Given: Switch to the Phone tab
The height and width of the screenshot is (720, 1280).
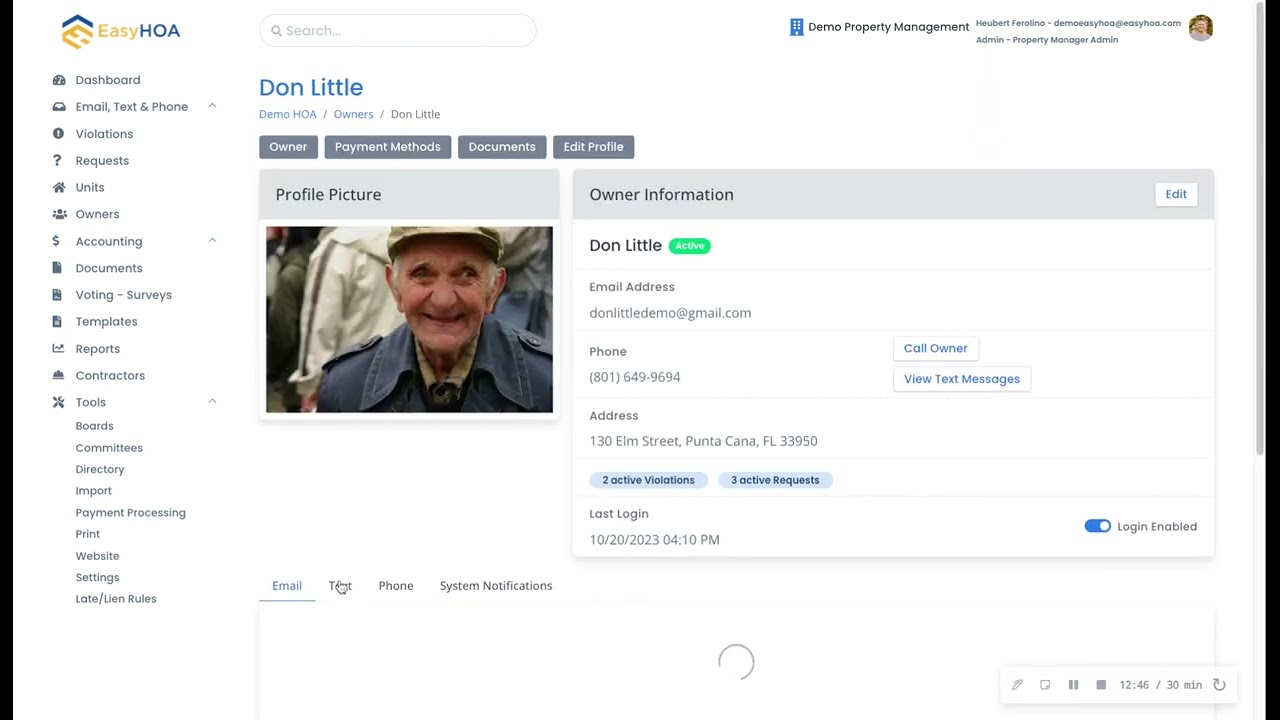Looking at the screenshot, I should [x=396, y=586].
